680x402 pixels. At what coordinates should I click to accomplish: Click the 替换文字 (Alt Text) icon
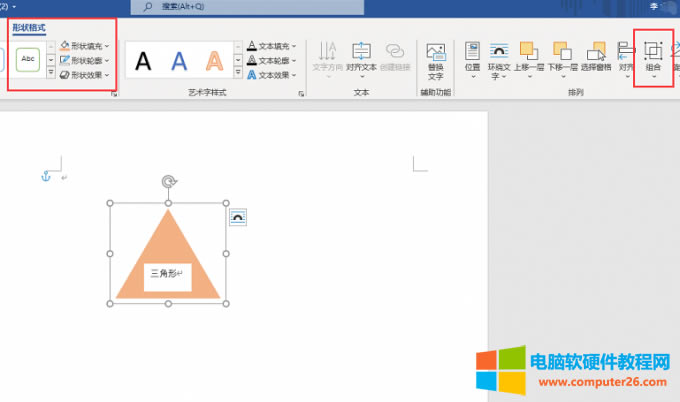[x=435, y=60]
